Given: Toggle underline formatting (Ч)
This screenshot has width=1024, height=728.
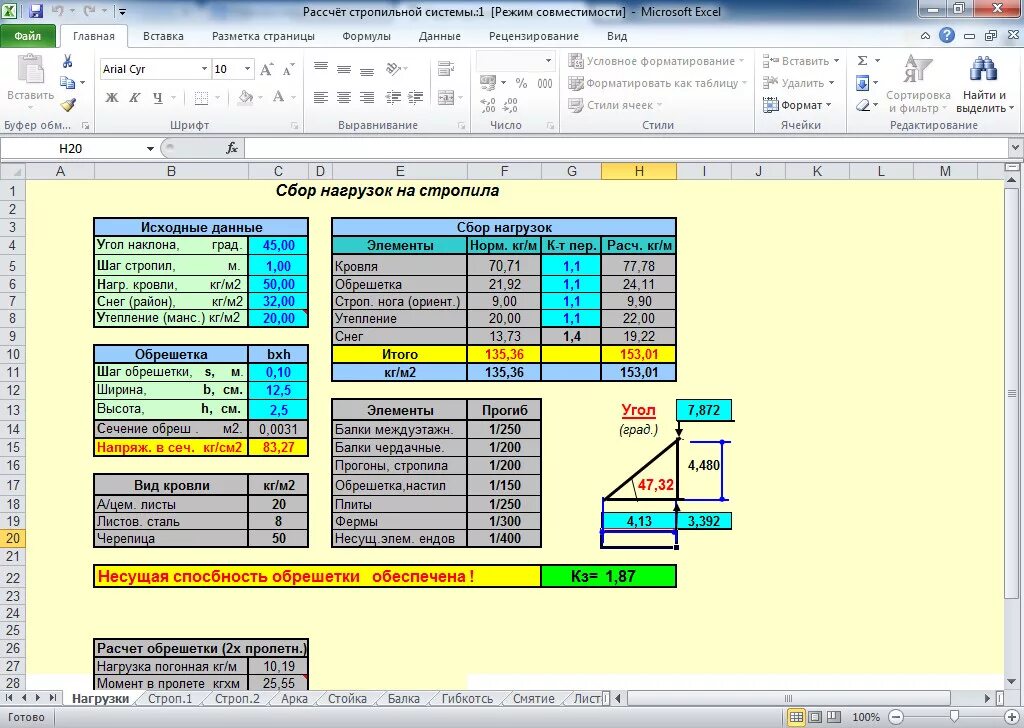Looking at the screenshot, I should click(x=157, y=98).
